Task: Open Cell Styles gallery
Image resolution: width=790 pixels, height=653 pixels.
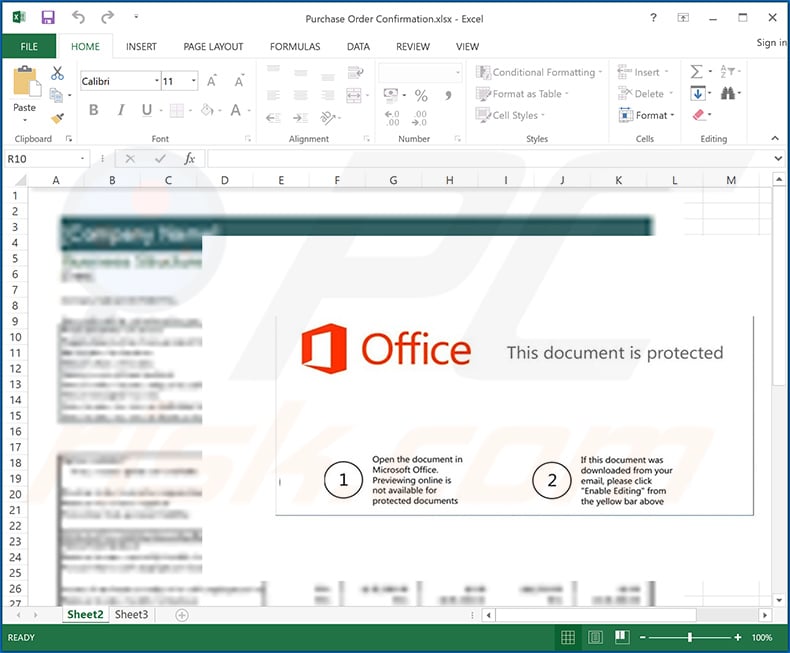Action: click(x=510, y=115)
